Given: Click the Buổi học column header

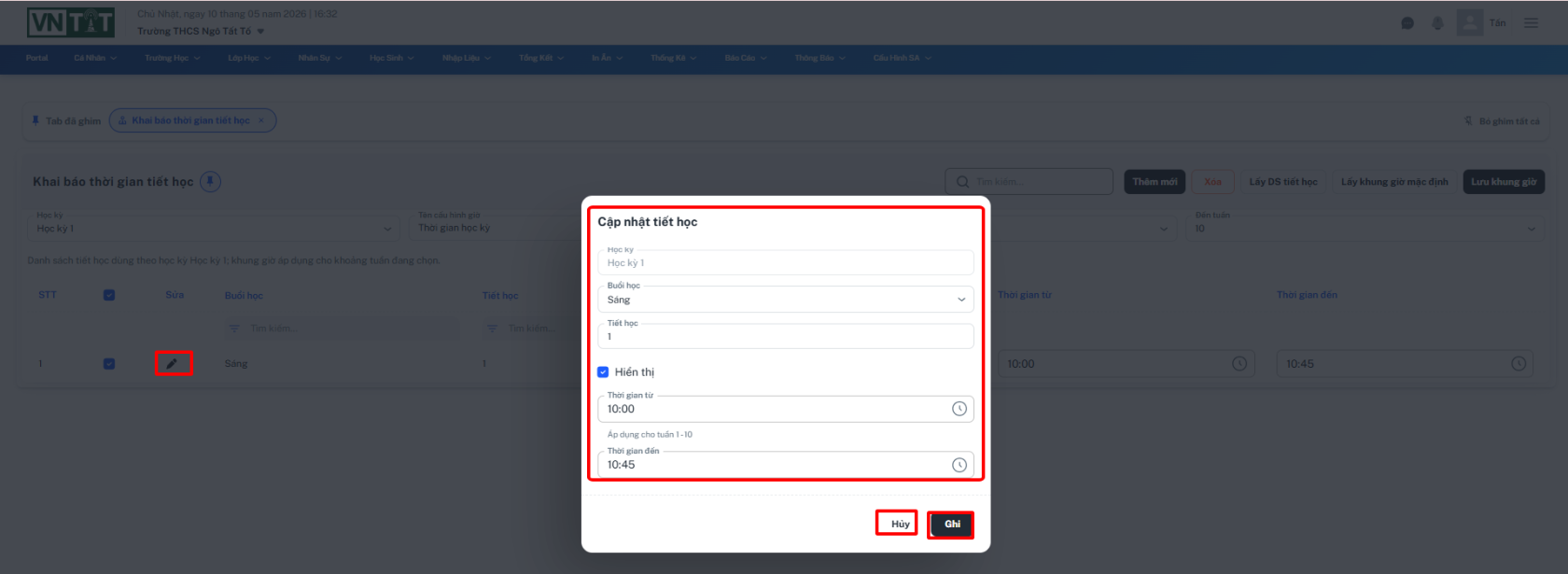Looking at the screenshot, I should click(244, 295).
